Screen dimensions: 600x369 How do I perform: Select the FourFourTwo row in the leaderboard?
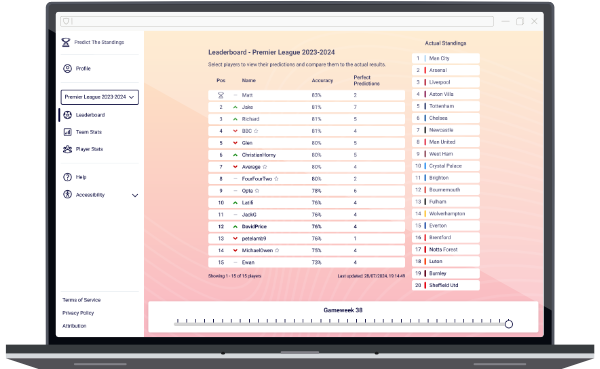coord(307,179)
